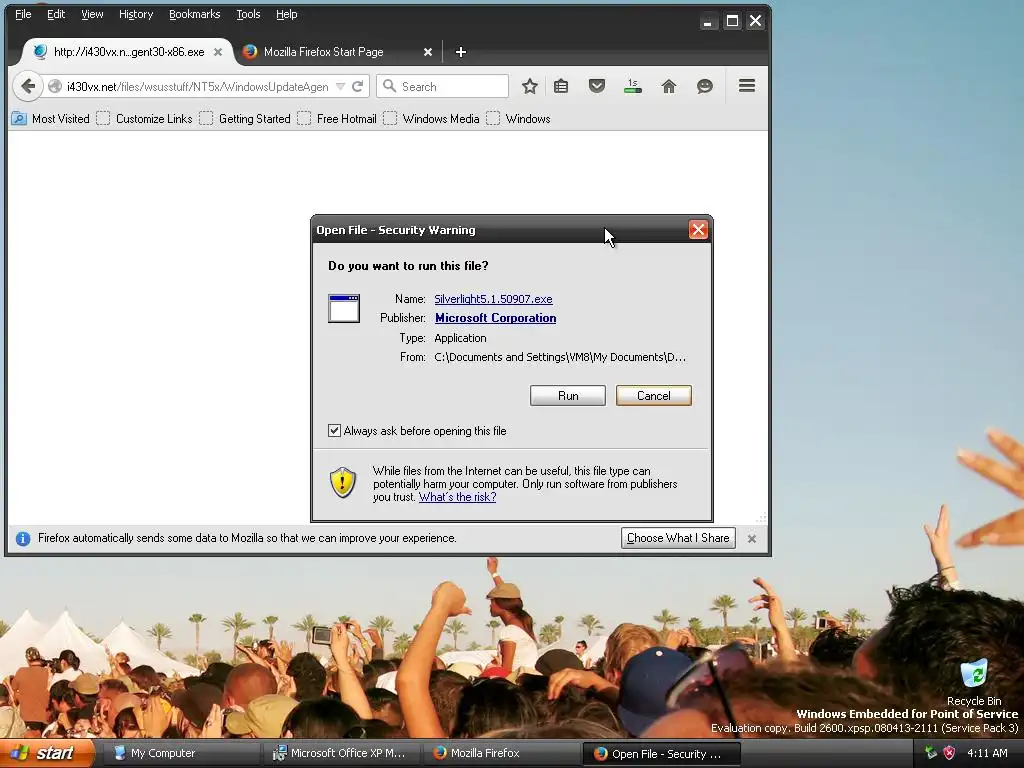Show bookmarks list icon in toolbar
This screenshot has height=768, width=1024.
tap(561, 86)
